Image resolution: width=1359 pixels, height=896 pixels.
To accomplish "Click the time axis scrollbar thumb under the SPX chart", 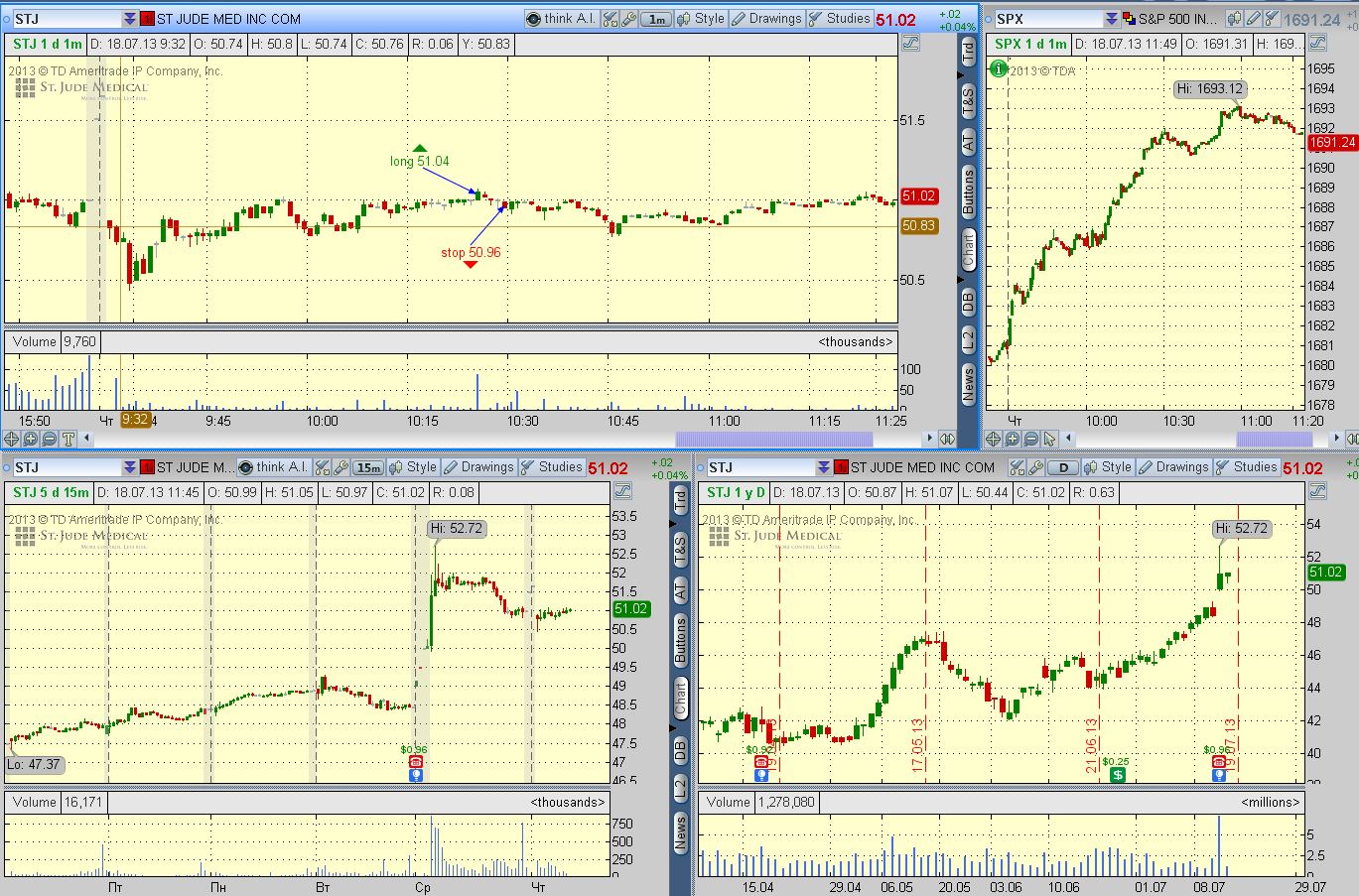I will pyautogui.click(x=1273, y=439).
